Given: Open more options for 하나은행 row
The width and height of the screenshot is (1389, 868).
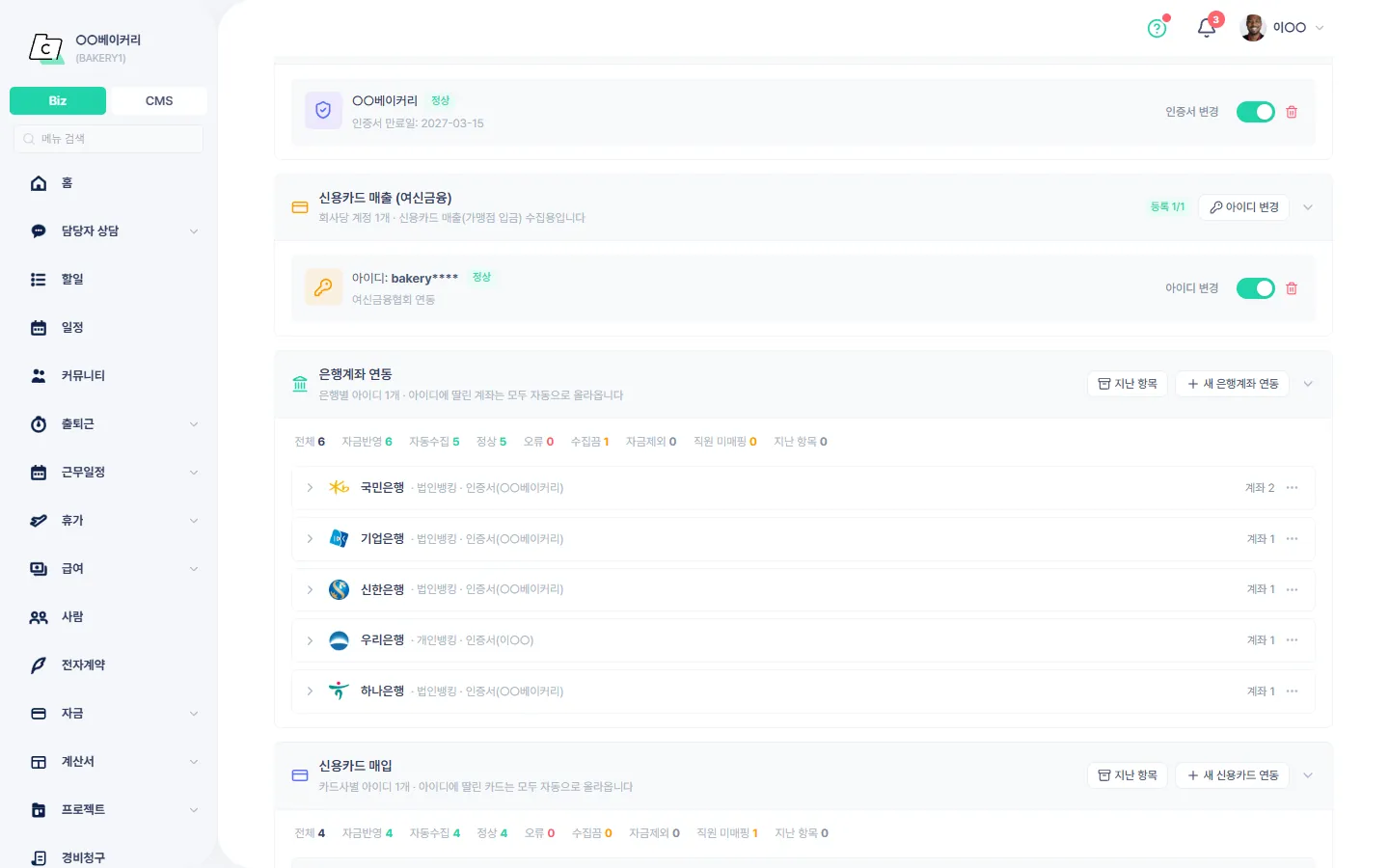Looking at the screenshot, I should click(1293, 692).
